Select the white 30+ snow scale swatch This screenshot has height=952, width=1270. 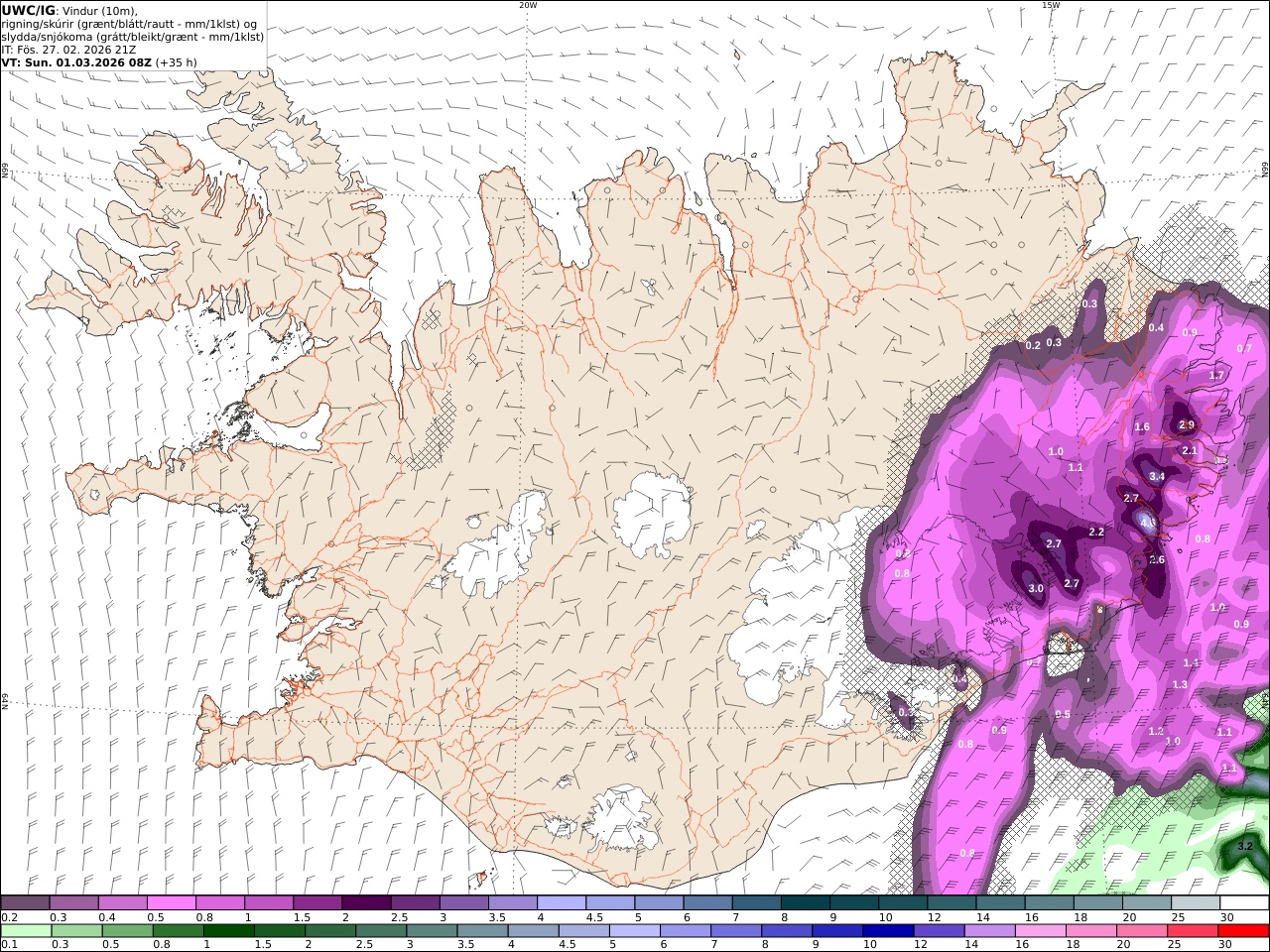point(1244,902)
